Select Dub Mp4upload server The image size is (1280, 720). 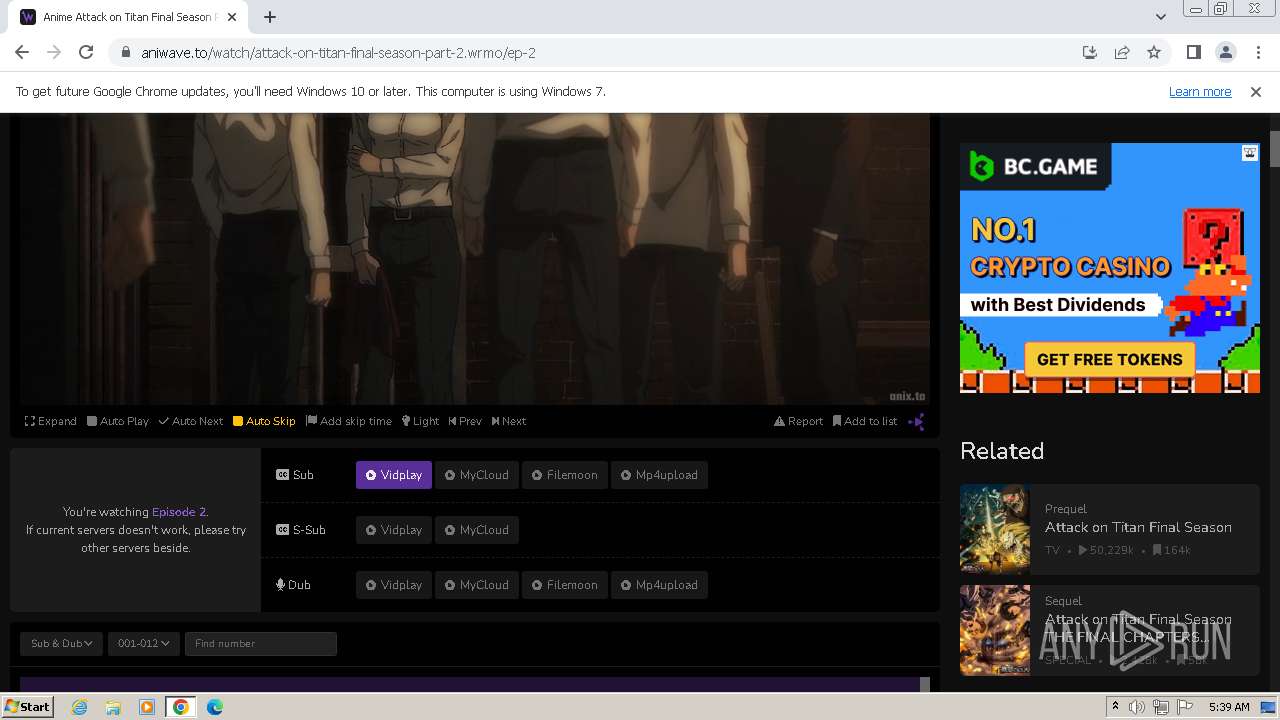(659, 585)
